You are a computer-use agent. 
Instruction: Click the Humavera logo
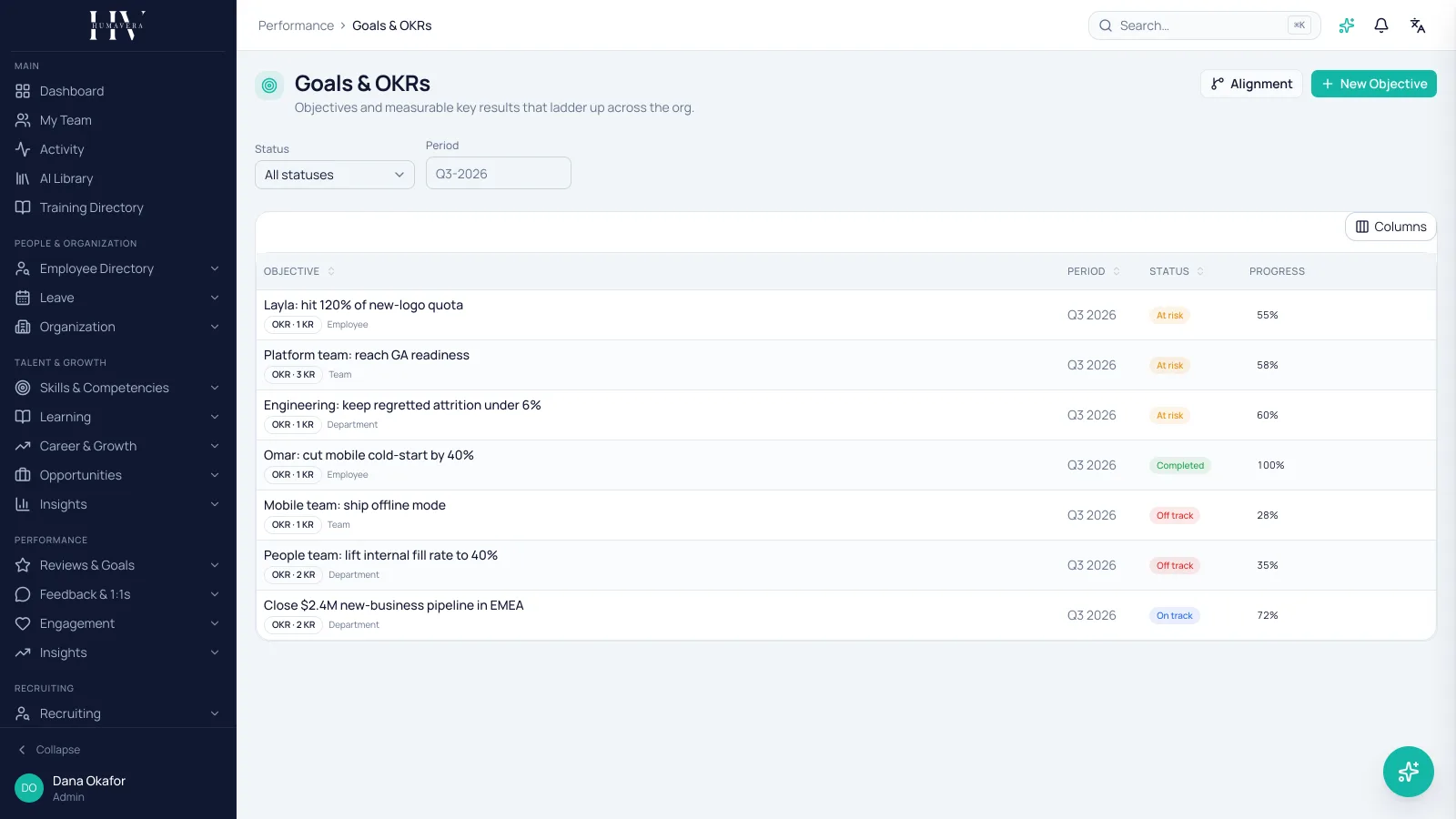pos(117,25)
